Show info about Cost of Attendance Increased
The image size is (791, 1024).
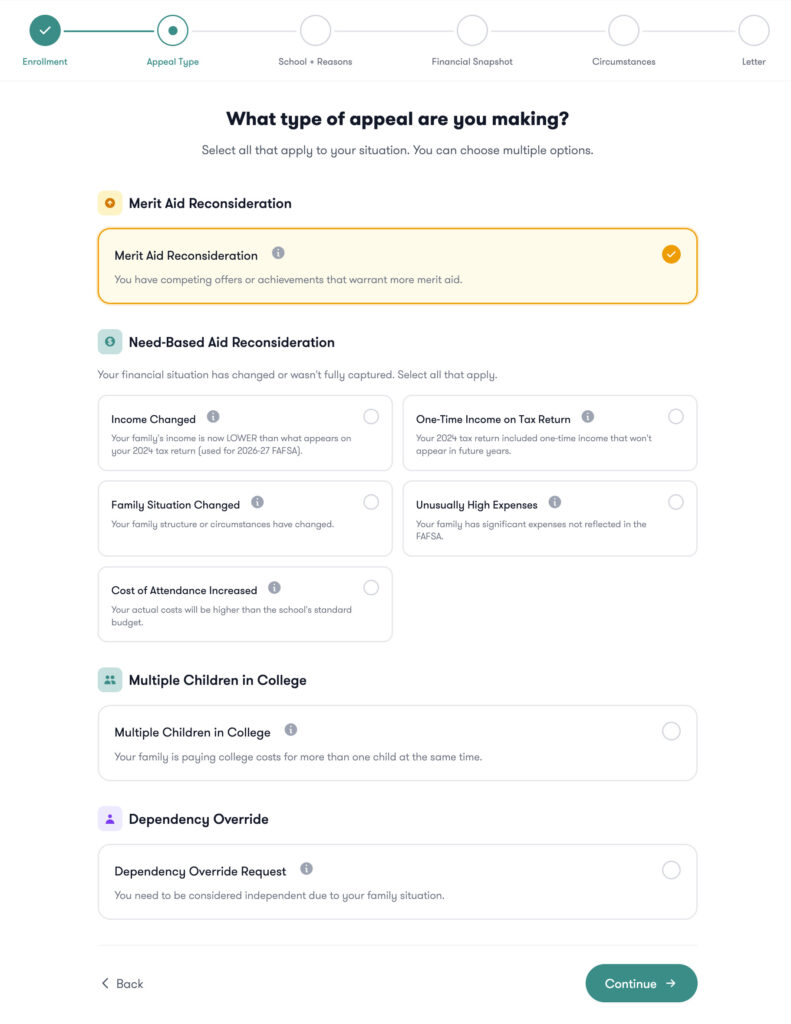[x=274, y=588]
